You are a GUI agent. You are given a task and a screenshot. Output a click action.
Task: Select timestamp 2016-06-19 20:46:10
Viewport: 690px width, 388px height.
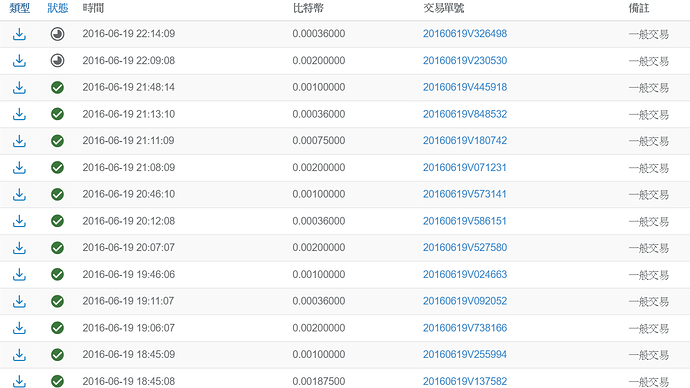(128, 194)
